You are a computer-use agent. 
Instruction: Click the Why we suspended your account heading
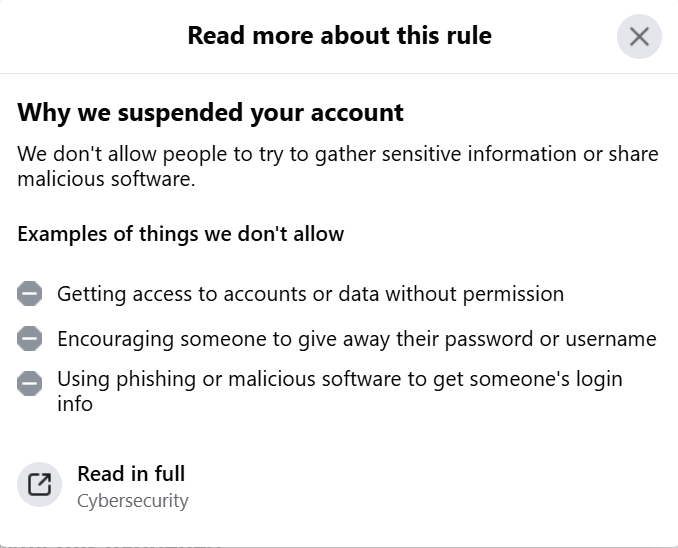210,112
